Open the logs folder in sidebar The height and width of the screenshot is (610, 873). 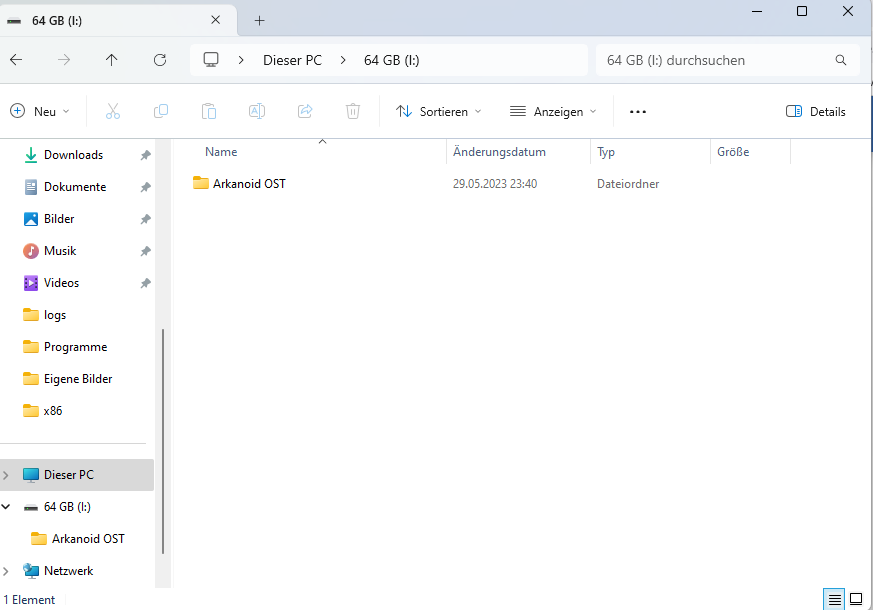coord(55,315)
